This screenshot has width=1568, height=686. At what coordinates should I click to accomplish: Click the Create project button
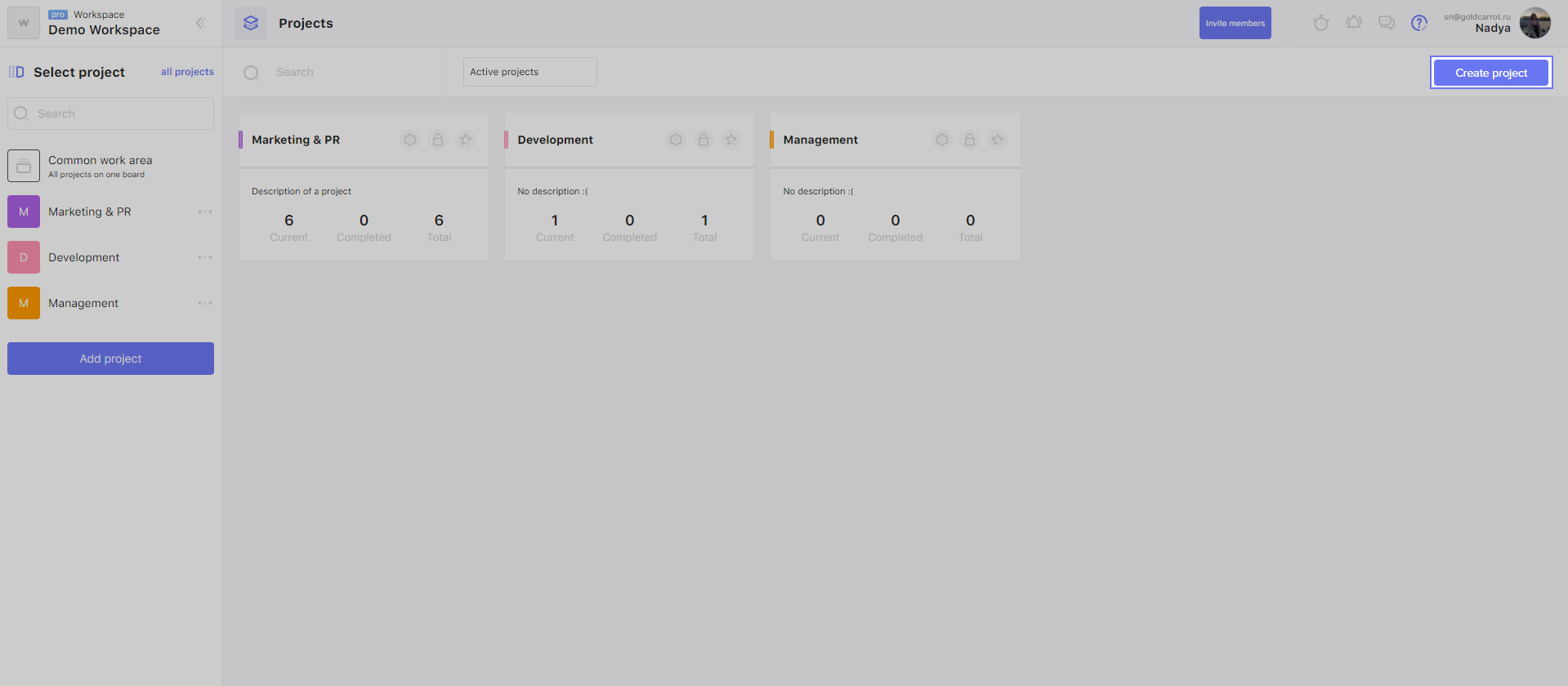(1490, 73)
